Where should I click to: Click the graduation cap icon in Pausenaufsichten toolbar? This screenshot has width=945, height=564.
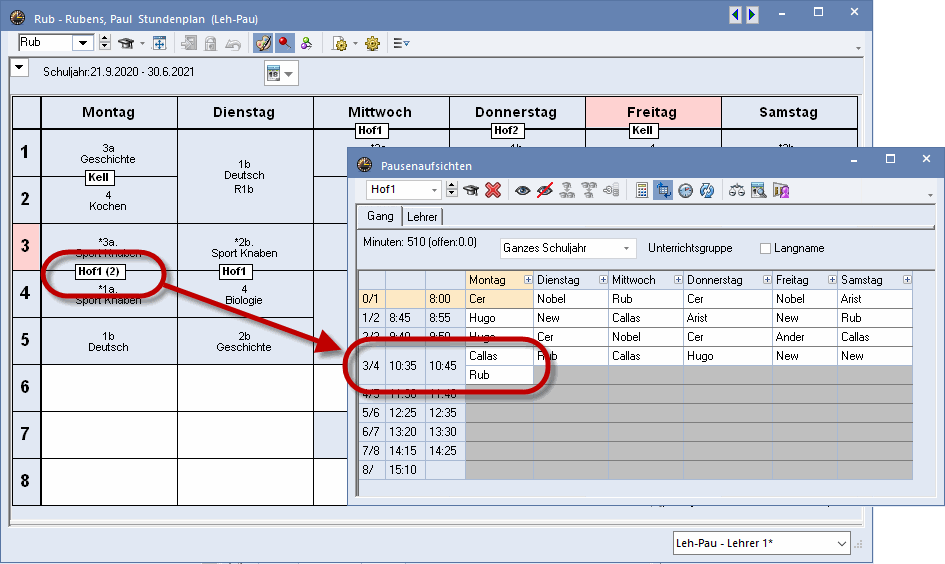(x=471, y=191)
